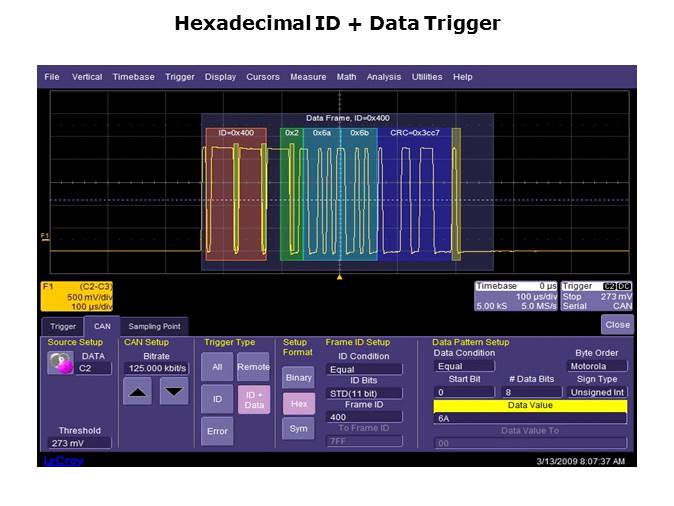
Task: Open the Timebase descriptor box
Action: click(516, 296)
